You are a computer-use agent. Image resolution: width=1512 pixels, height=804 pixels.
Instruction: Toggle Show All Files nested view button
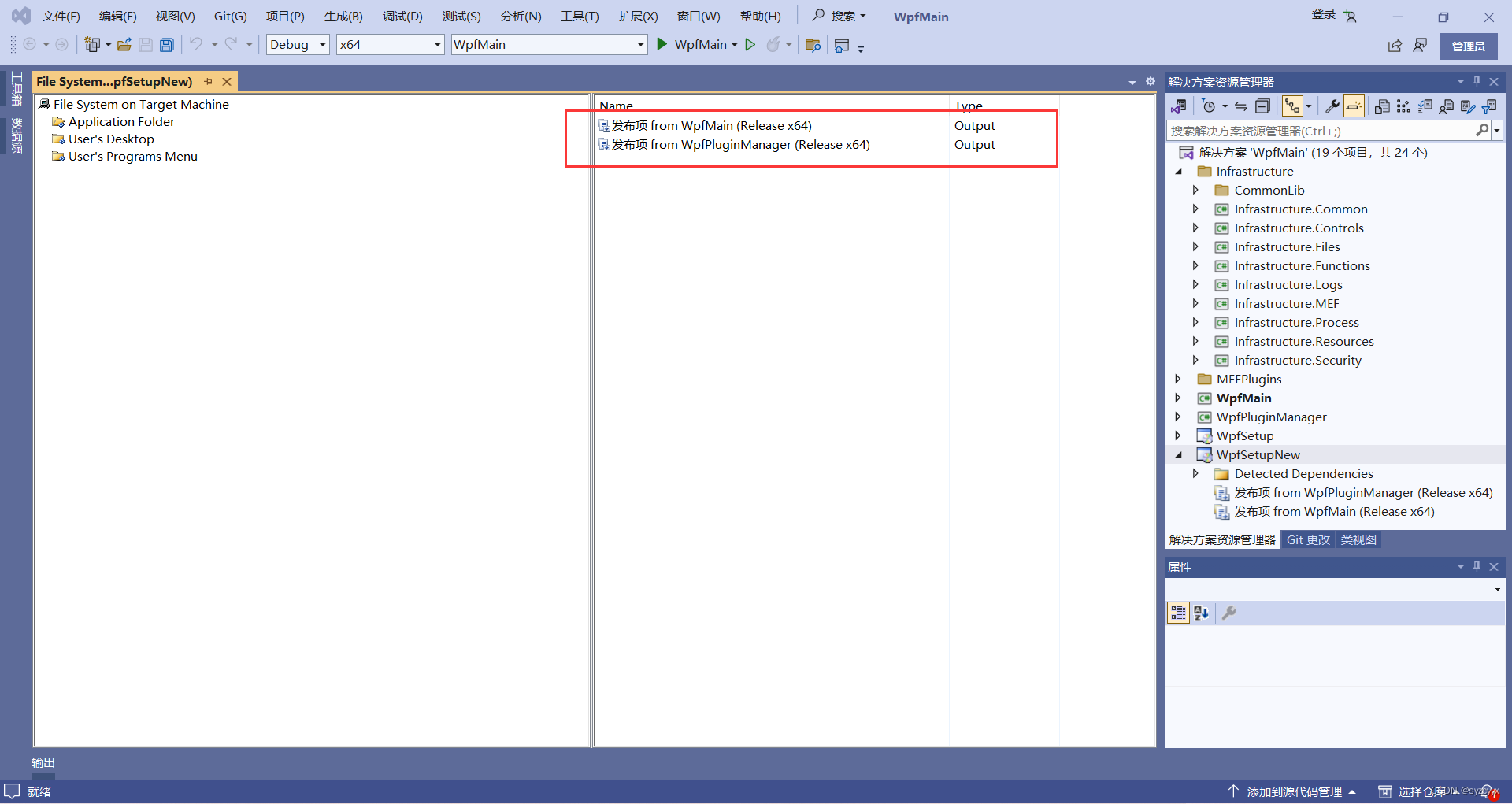1292,106
